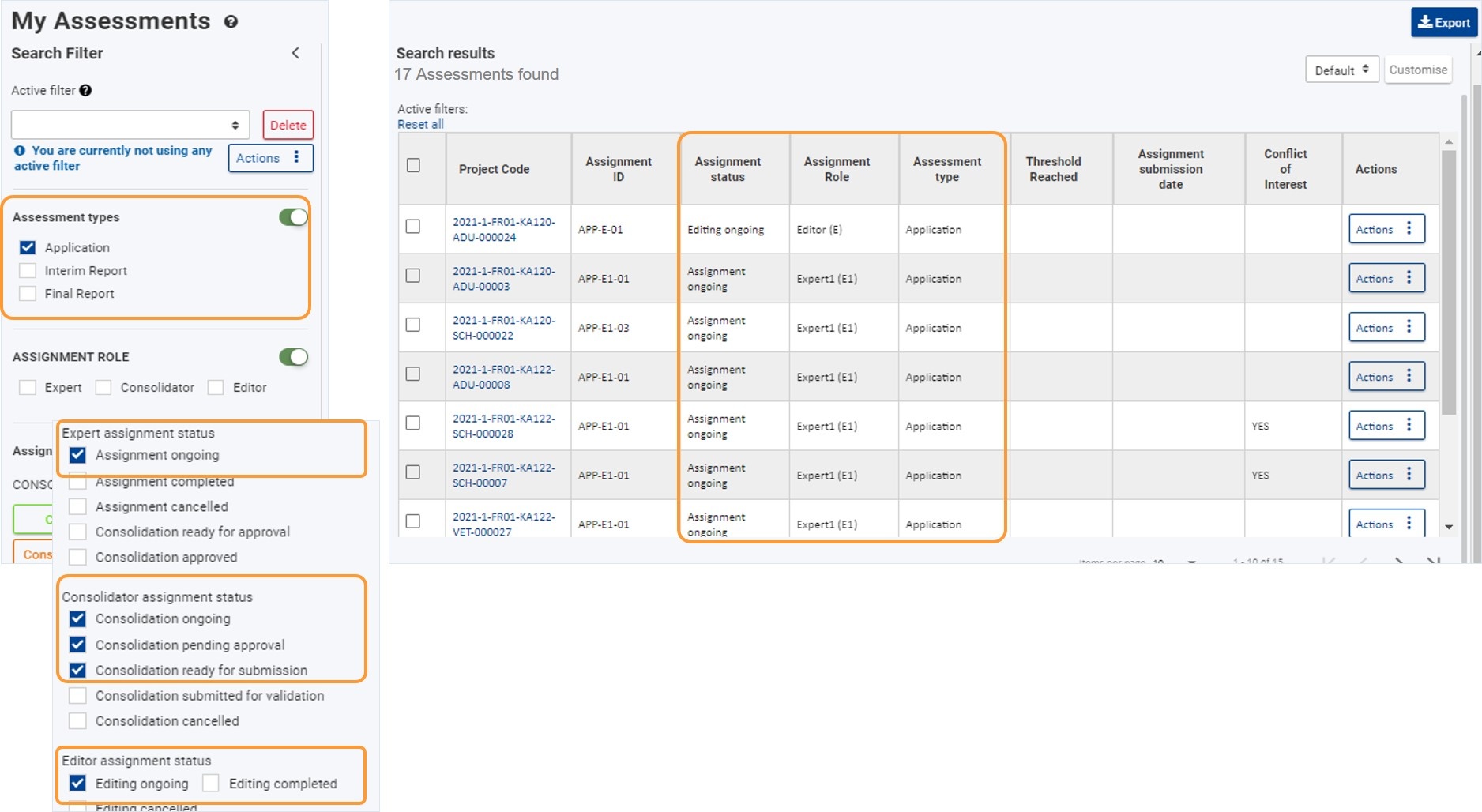
Task: Select row checkbox for KA120-SCH-000022
Action: pos(412,325)
